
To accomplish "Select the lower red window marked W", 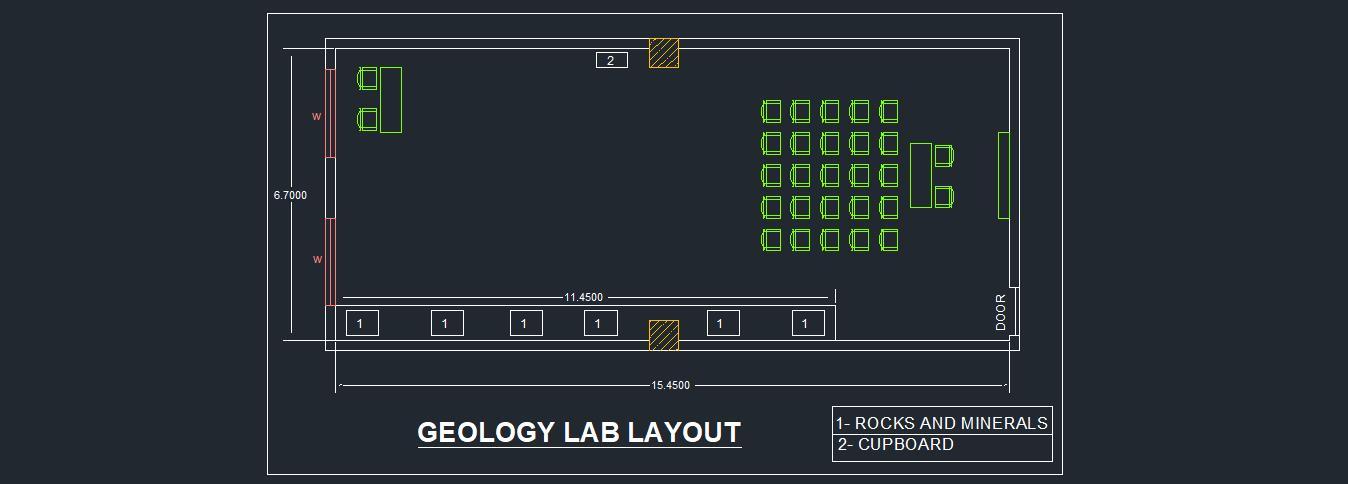I will coord(330,261).
